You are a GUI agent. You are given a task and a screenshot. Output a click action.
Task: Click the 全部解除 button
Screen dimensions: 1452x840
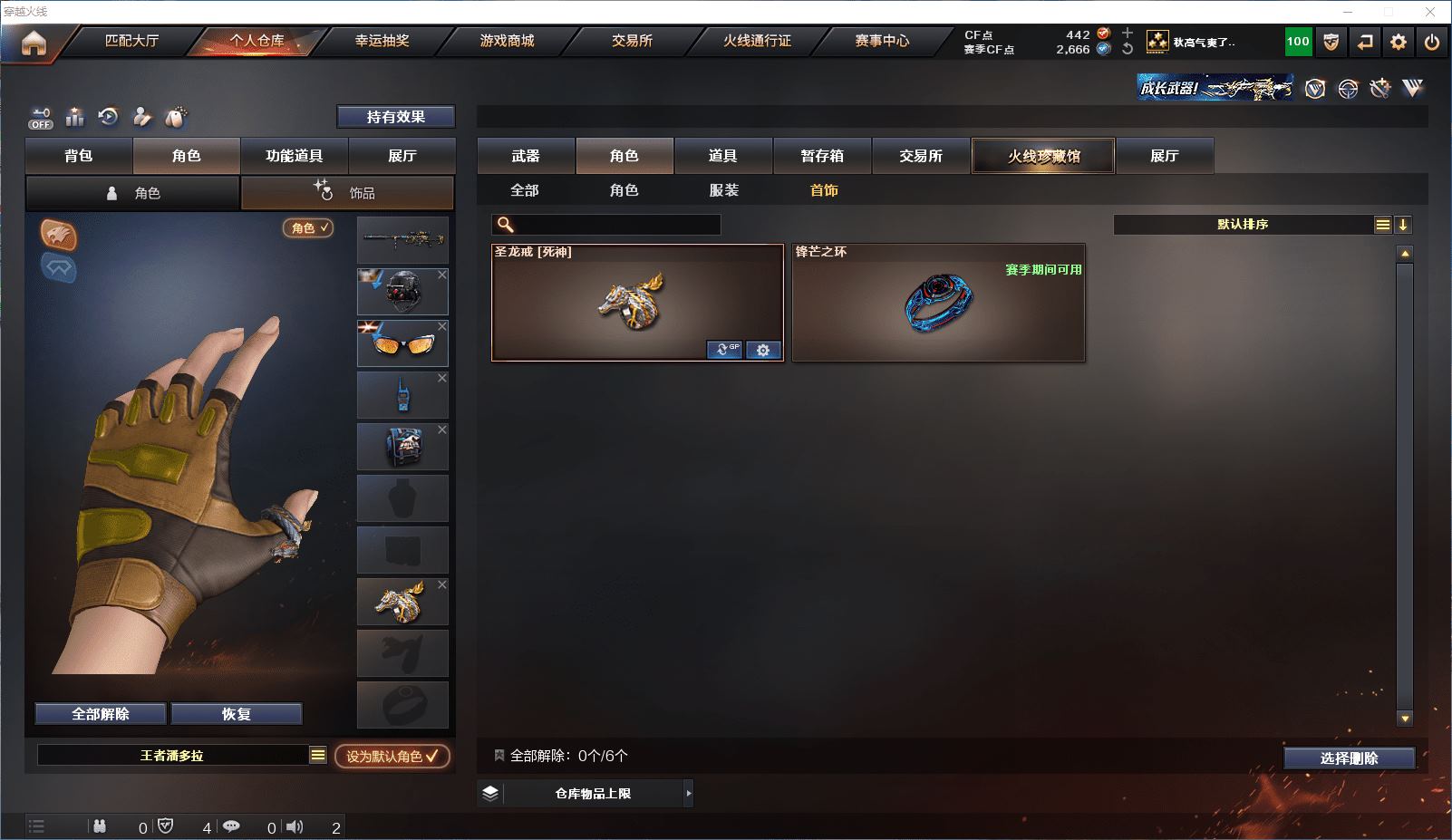pyautogui.click(x=101, y=714)
